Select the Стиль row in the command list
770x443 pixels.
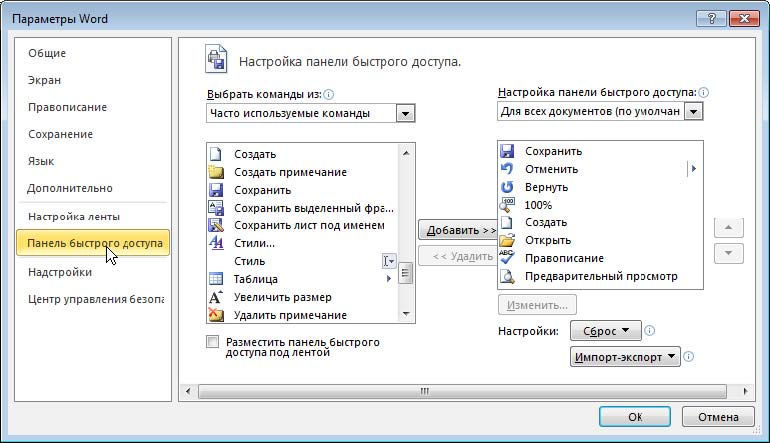(302, 261)
